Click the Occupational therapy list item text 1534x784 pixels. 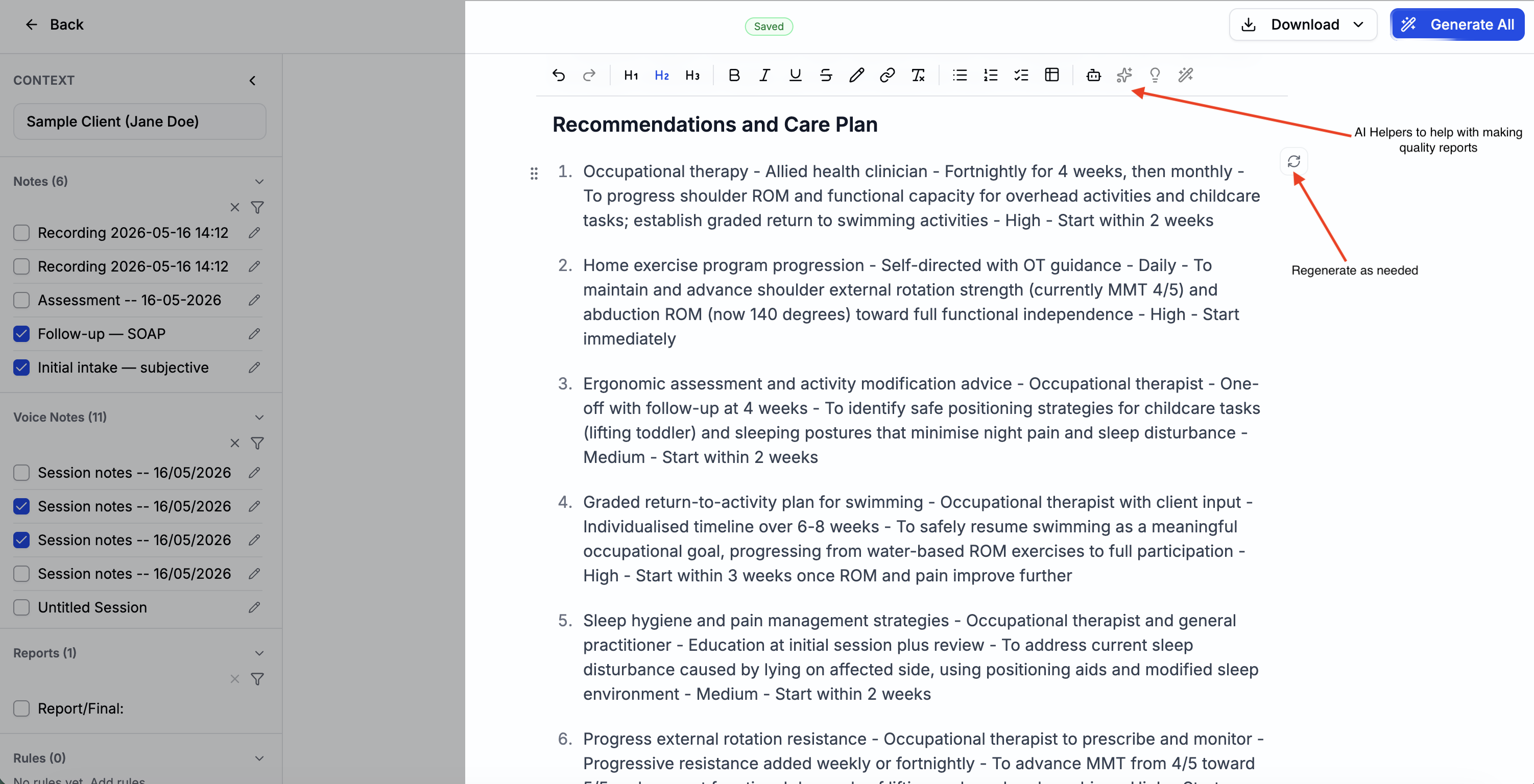click(921, 196)
